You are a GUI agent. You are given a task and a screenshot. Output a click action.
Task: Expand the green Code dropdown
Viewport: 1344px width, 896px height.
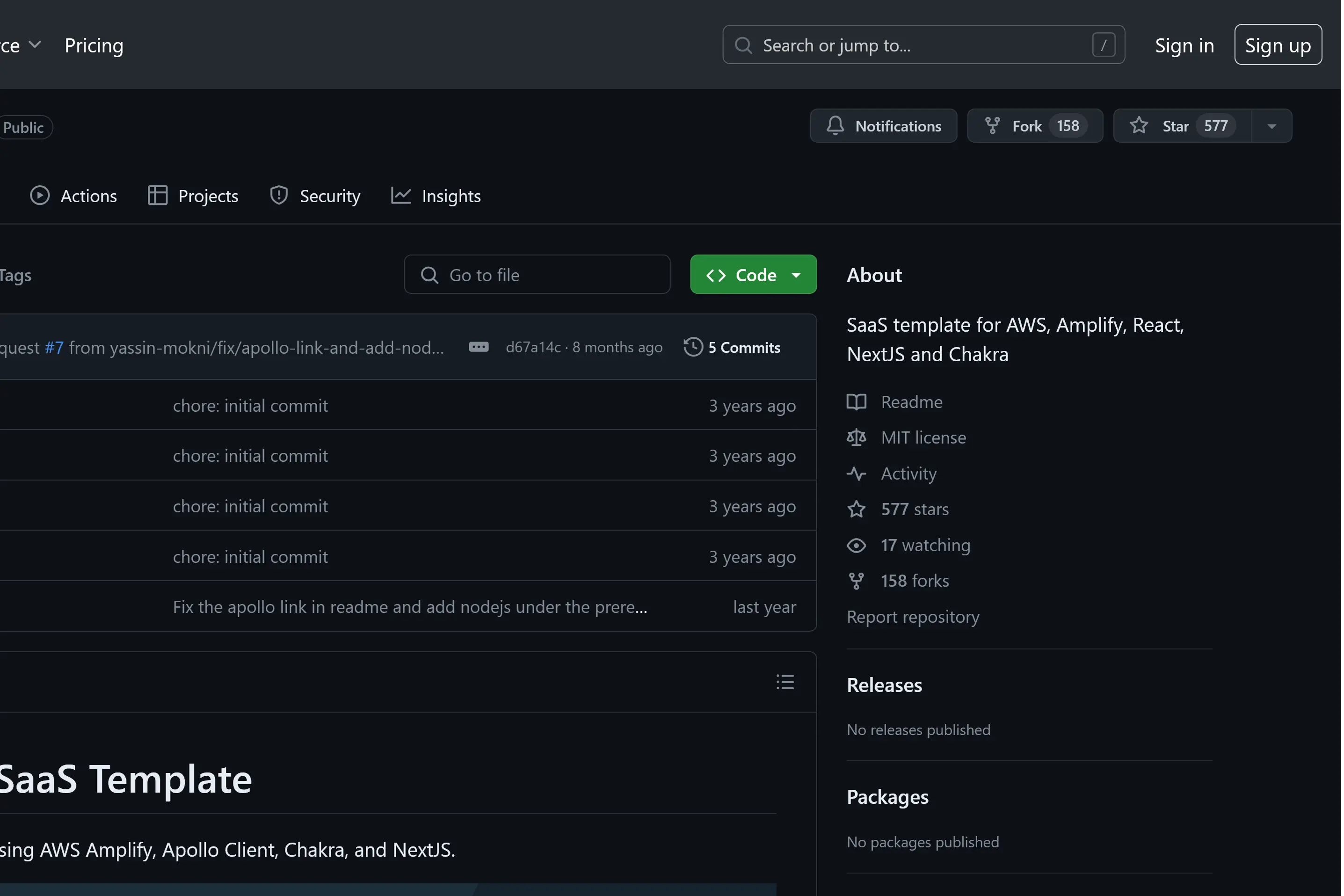pos(753,275)
